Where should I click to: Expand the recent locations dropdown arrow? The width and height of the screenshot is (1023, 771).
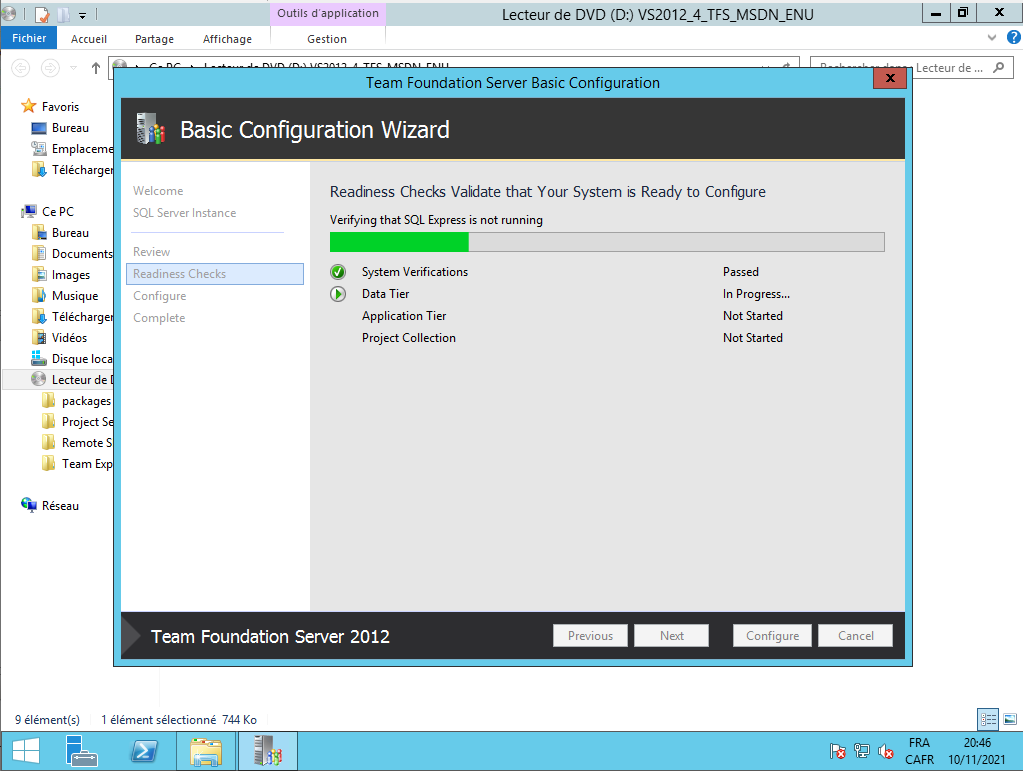tap(74, 68)
